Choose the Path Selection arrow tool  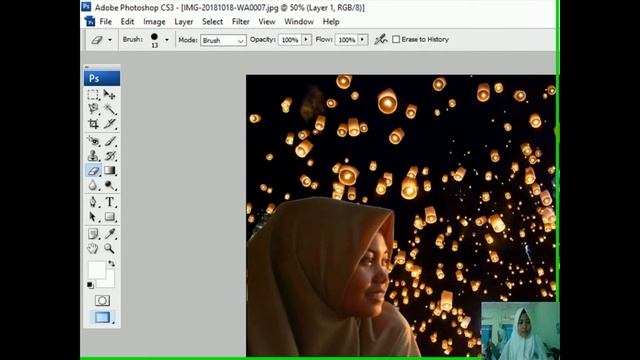[x=93, y=216]
